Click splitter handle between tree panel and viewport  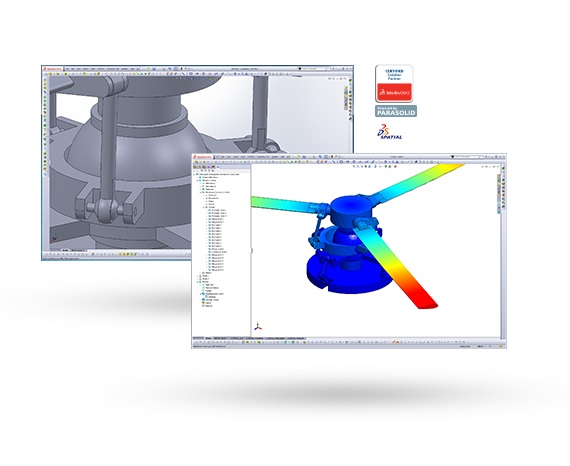pos(251,250)
